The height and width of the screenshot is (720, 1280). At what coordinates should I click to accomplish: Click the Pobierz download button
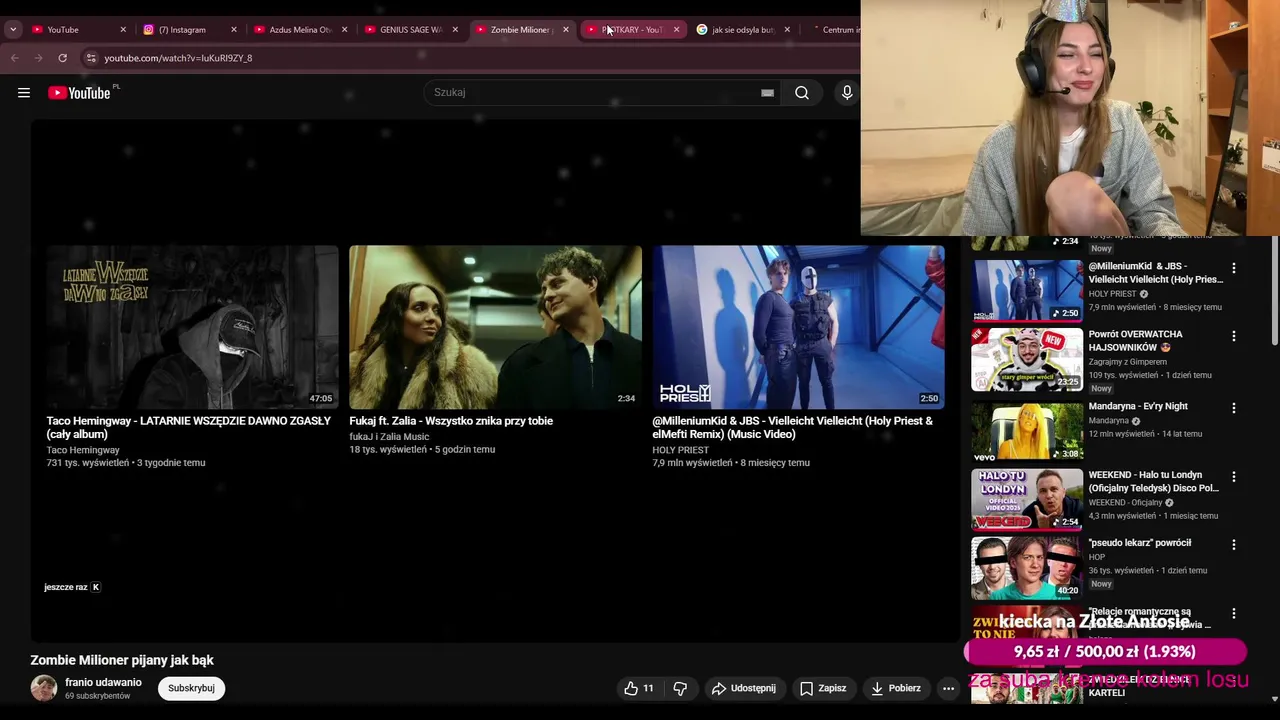[x=895, y=688]
